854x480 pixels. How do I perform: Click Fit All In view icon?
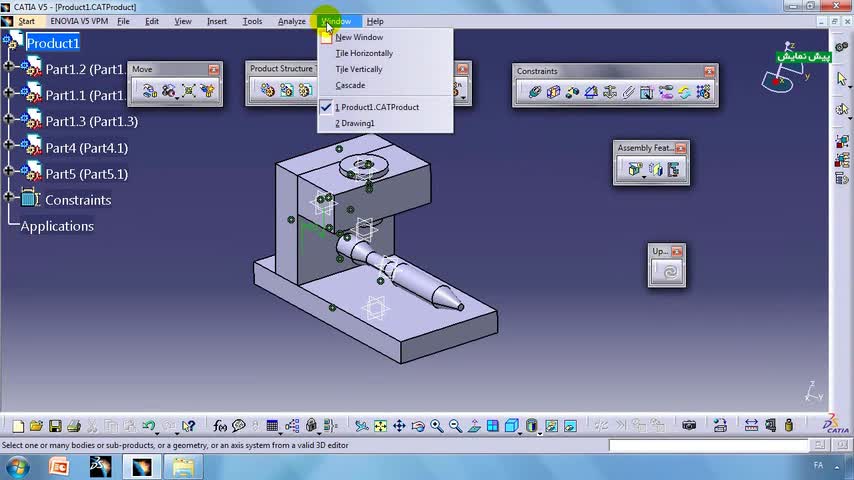click(380, 426)
